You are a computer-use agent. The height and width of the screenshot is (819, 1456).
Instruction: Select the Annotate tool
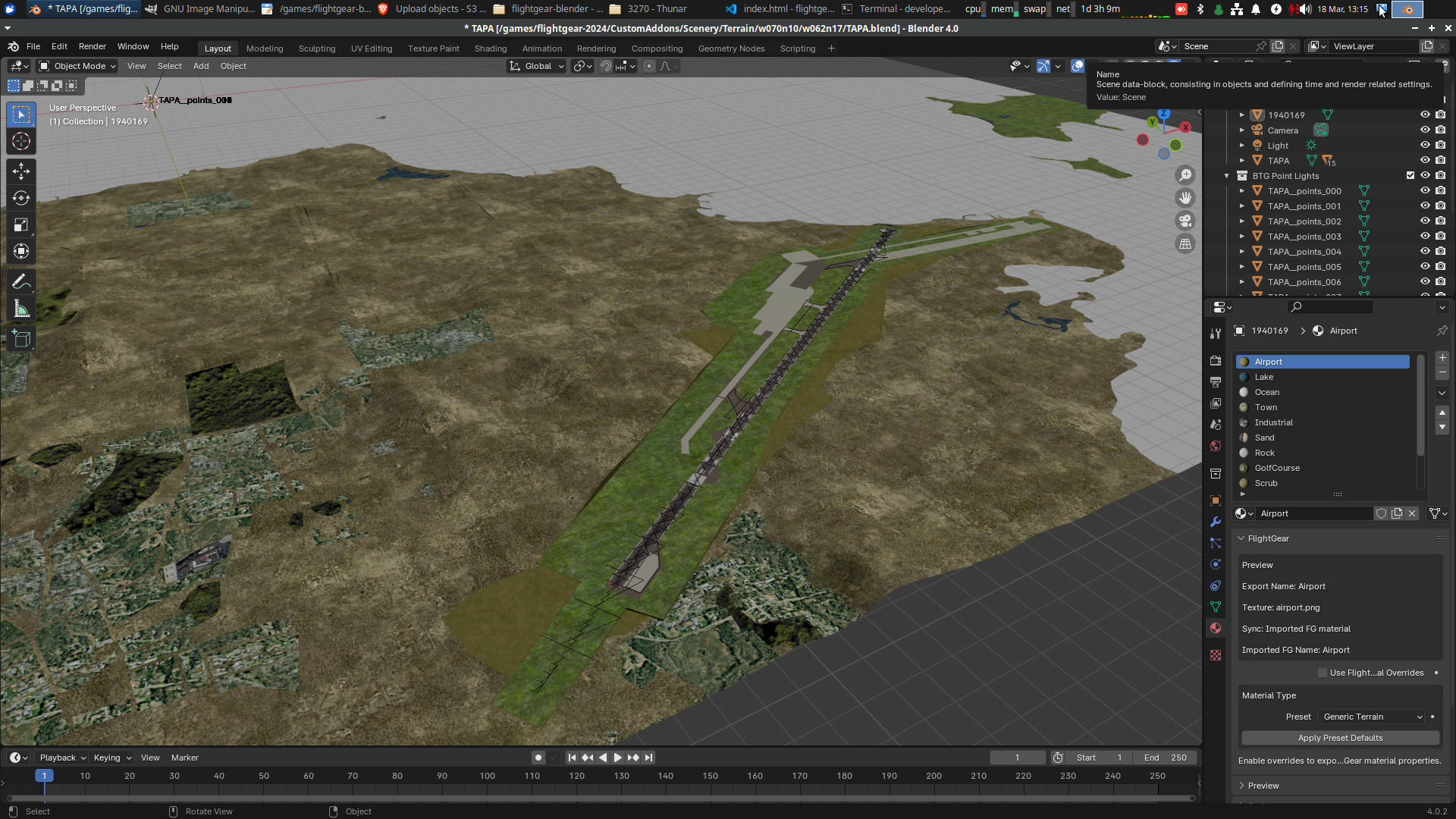point(21,281)
